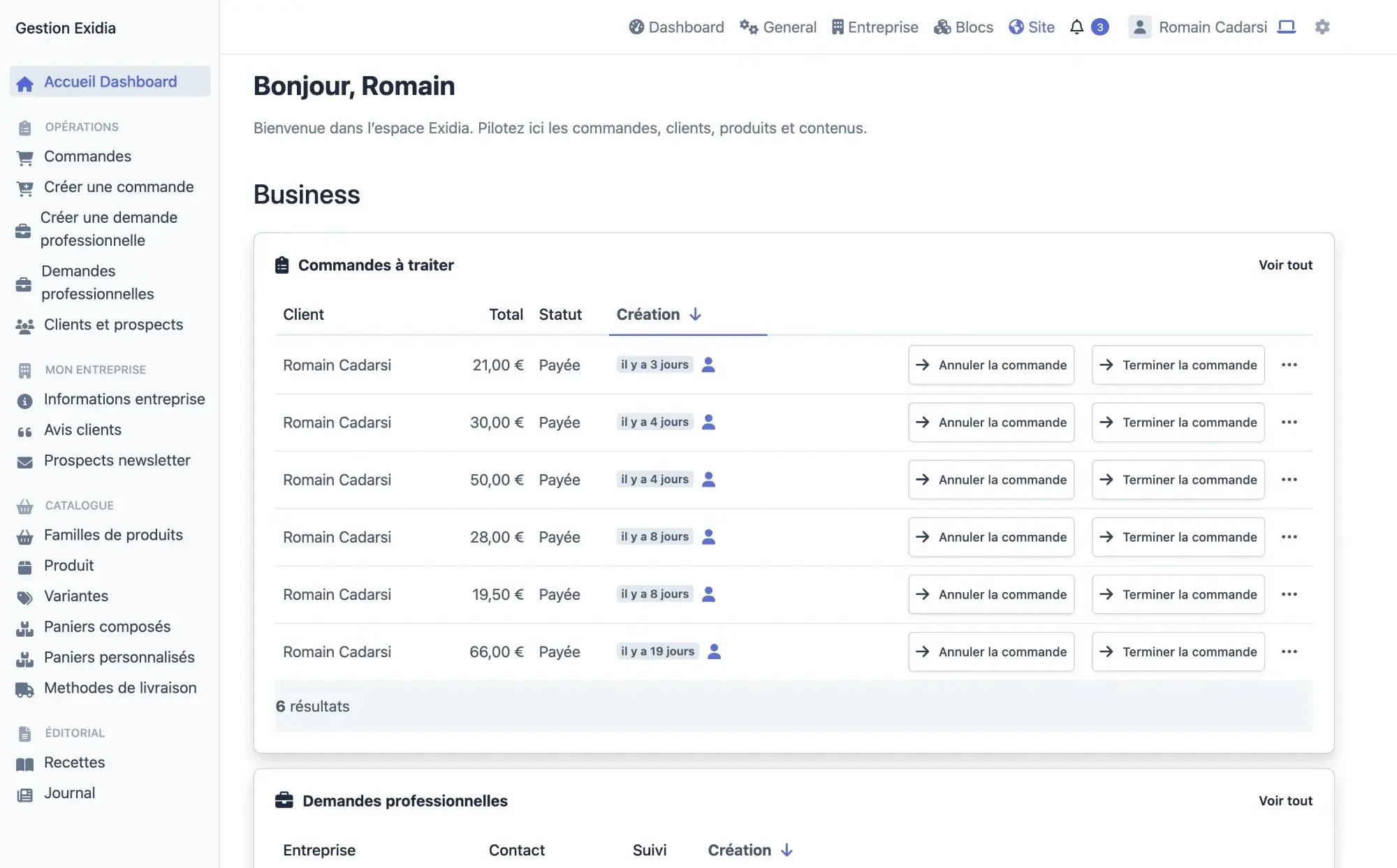Go to Site in top navigation

pyautogui.click(x=1032, y=27)
